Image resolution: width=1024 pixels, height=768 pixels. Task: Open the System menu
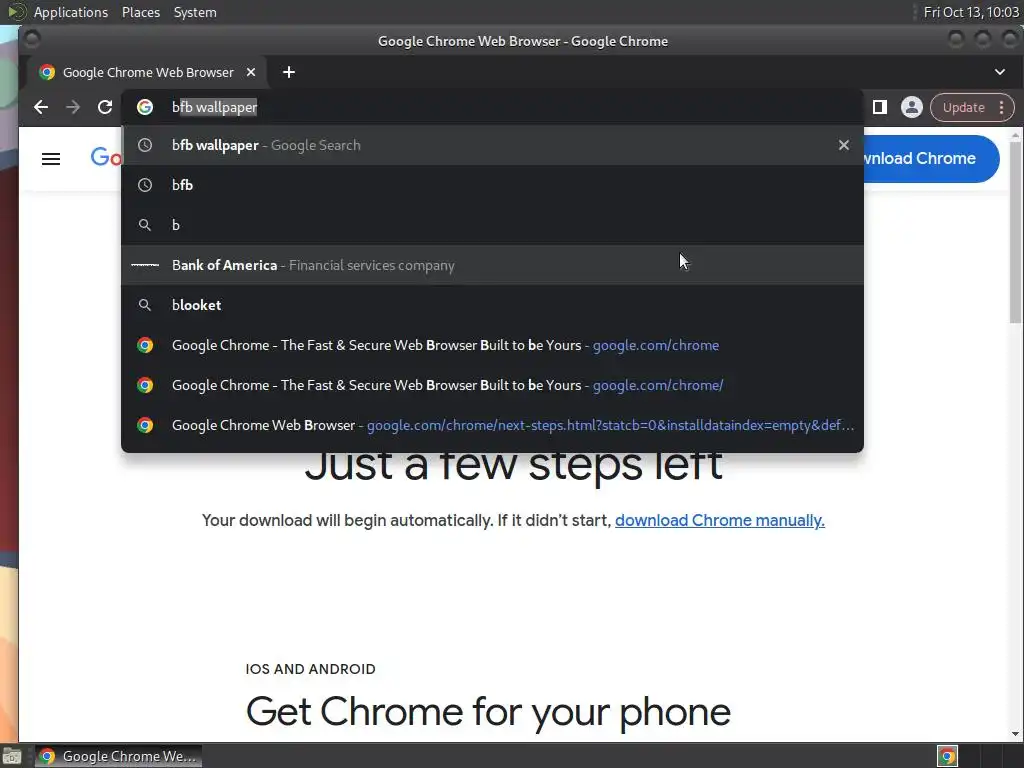(195, 12)
